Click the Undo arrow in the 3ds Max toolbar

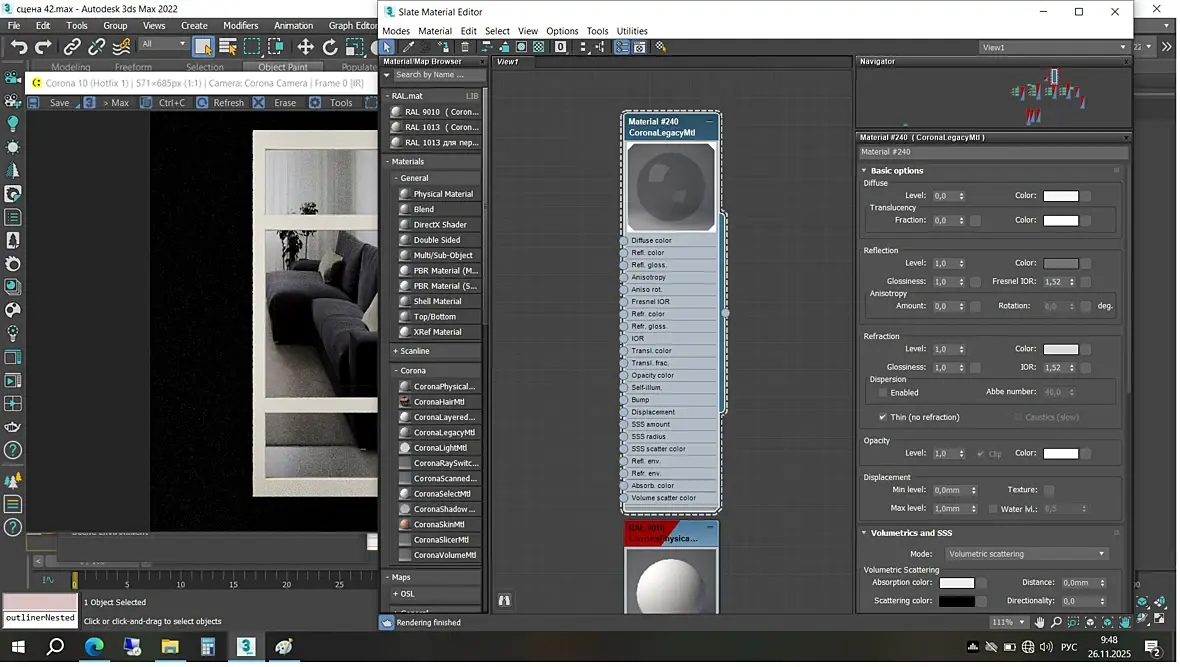(x=19, y=47)
